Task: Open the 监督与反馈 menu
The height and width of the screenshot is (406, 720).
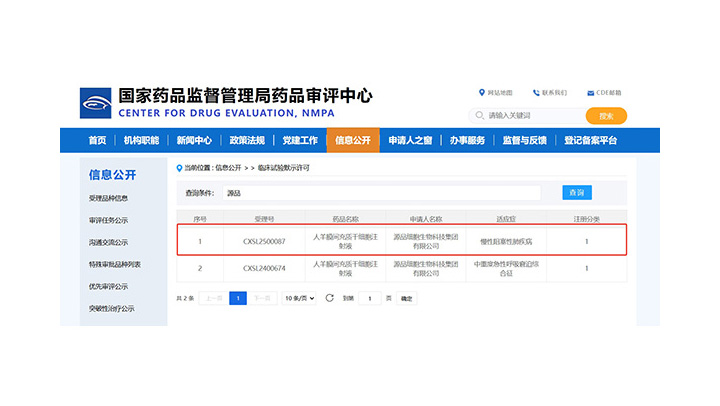Action: coord(524,140)
